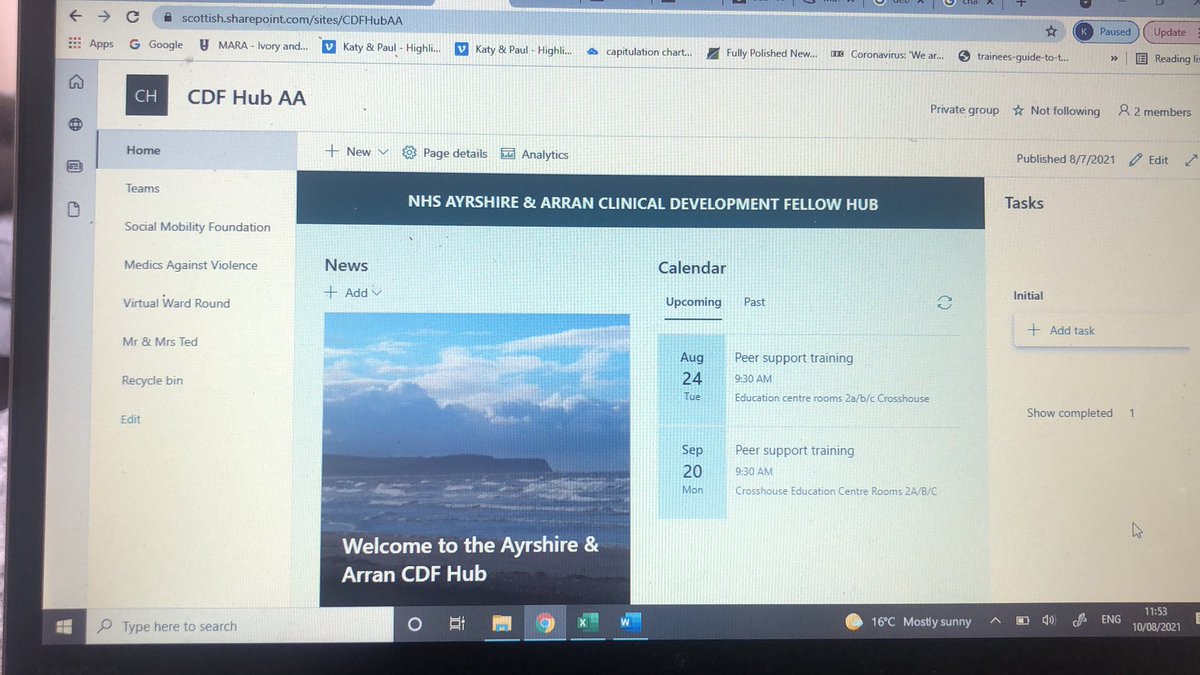
Task: Open My news icon in app bar
Action: pyautogui.click(x=73, y=167)
